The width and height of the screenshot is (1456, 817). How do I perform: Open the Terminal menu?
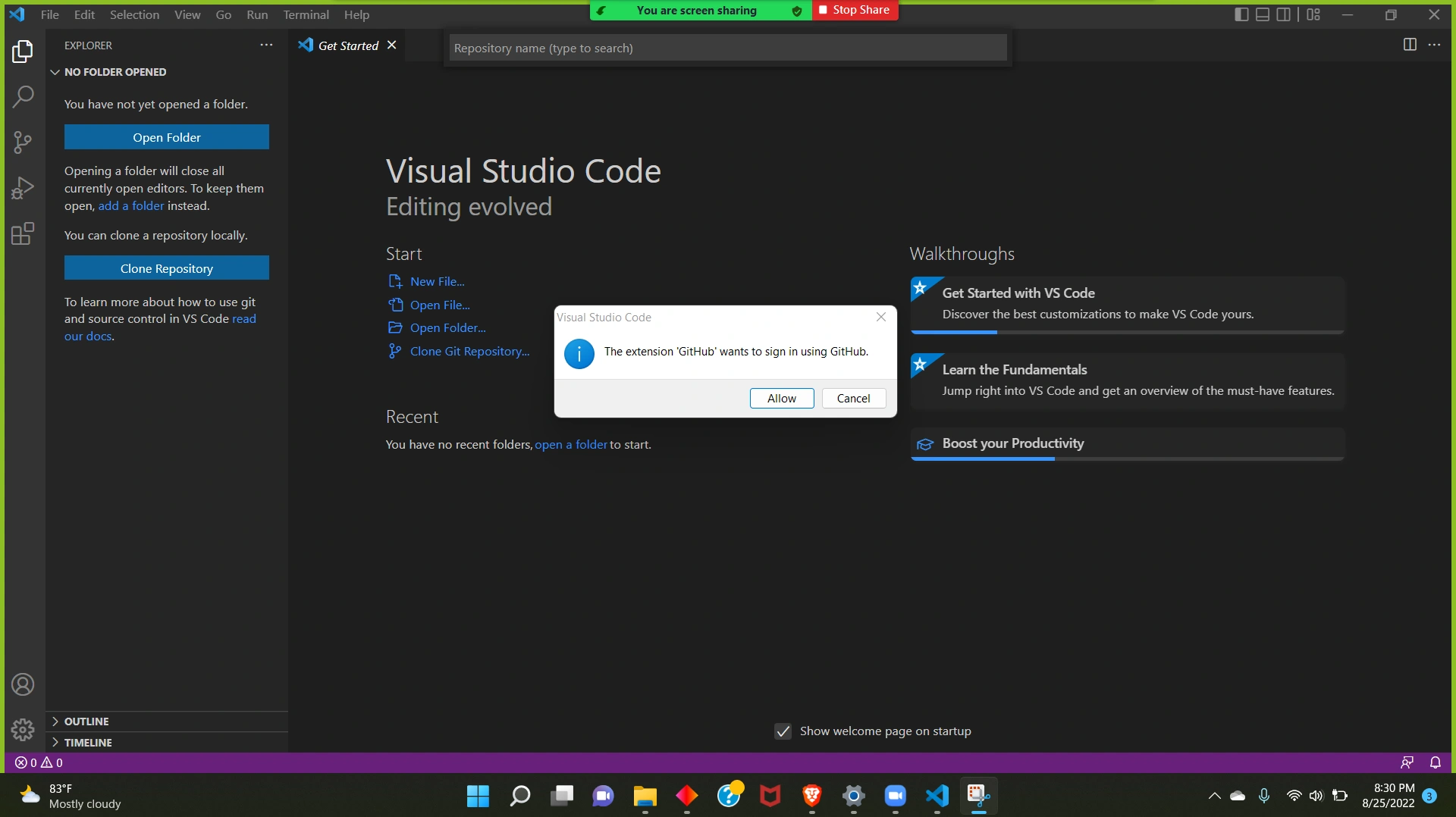point(306,14)
